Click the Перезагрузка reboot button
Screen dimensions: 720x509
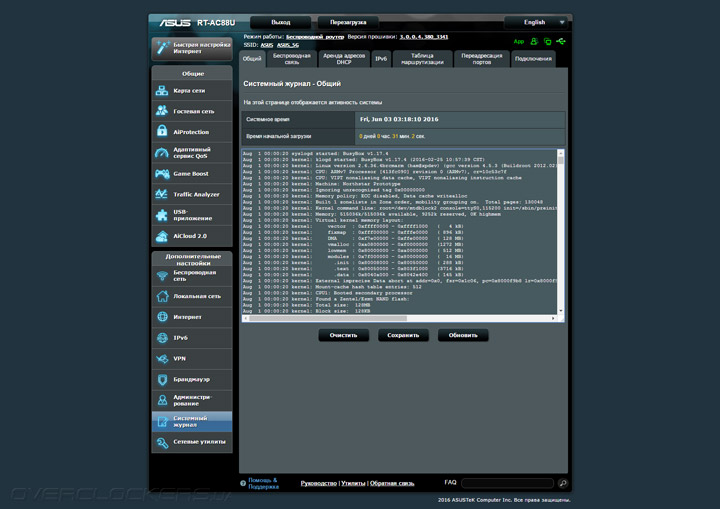(348, 22)
